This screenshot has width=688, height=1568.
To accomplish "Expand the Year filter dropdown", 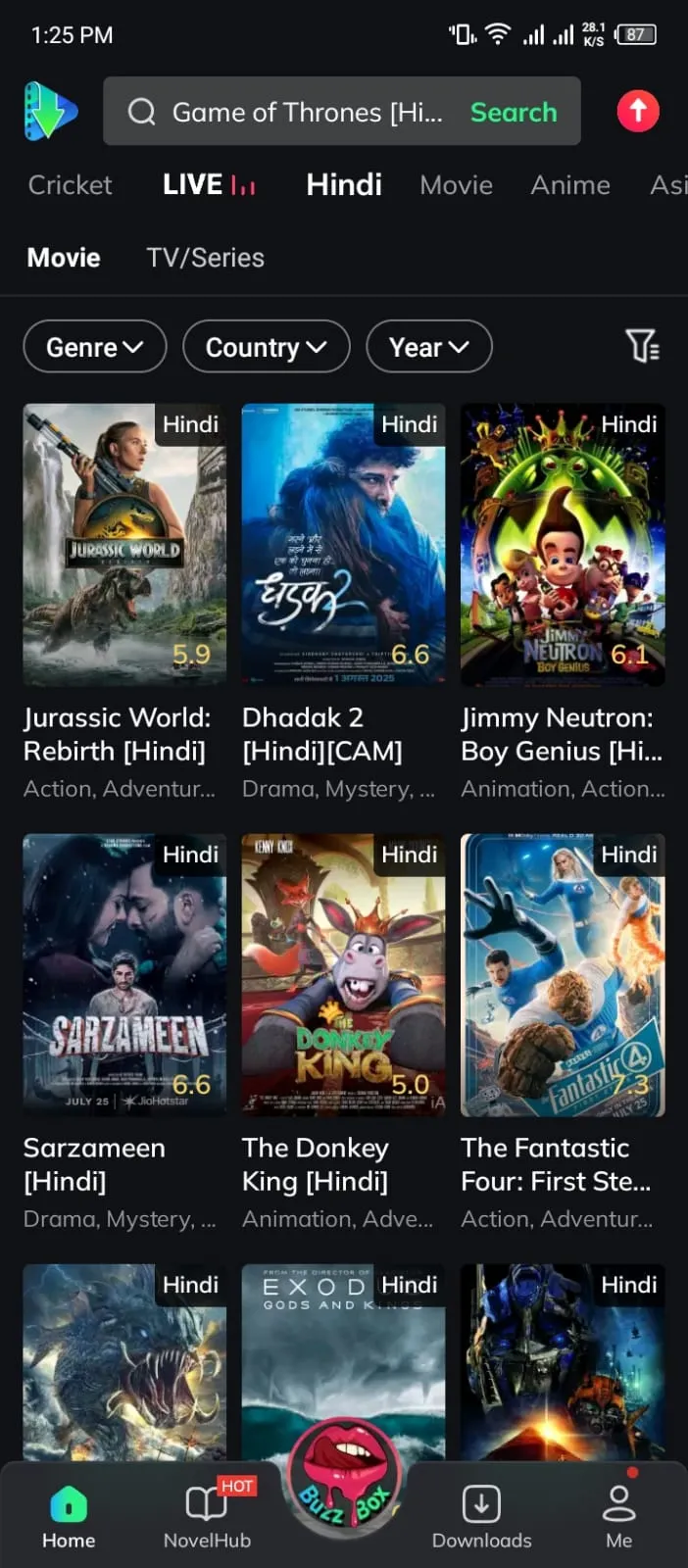I will tap(429, 347).
